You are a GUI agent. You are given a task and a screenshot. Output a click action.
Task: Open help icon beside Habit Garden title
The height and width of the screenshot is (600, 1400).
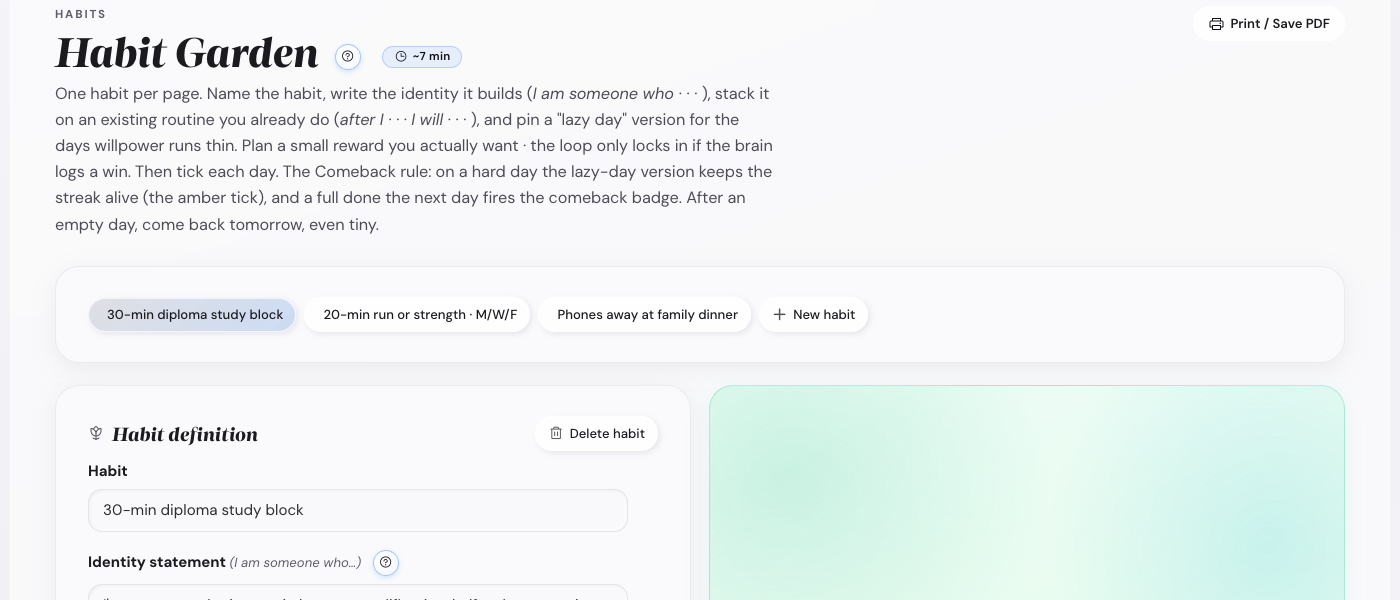click(x=348, y=56)
